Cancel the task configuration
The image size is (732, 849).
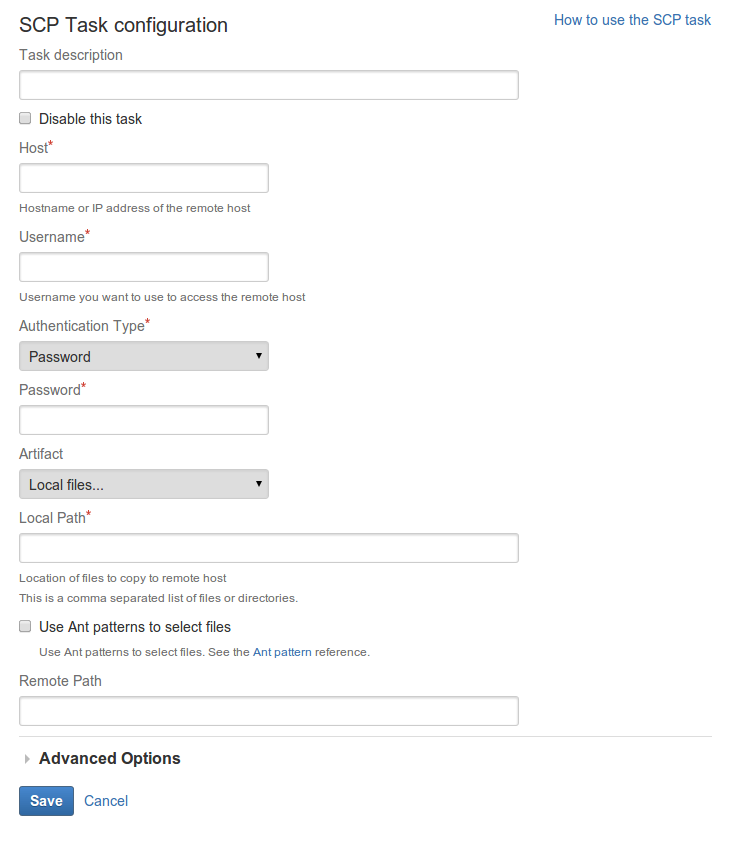[x=106, y=801]
